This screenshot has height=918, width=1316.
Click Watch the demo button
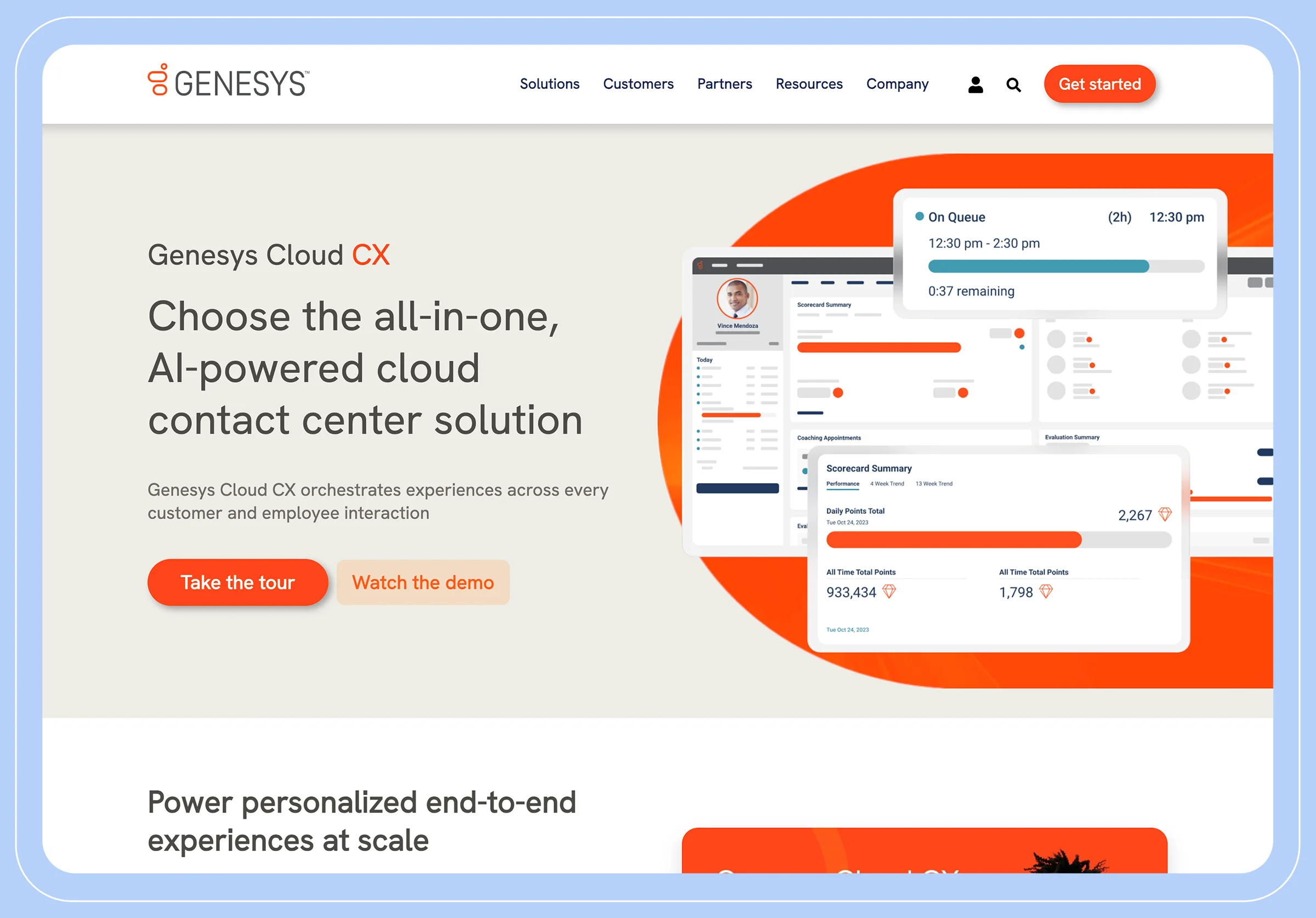click(422, 582)
